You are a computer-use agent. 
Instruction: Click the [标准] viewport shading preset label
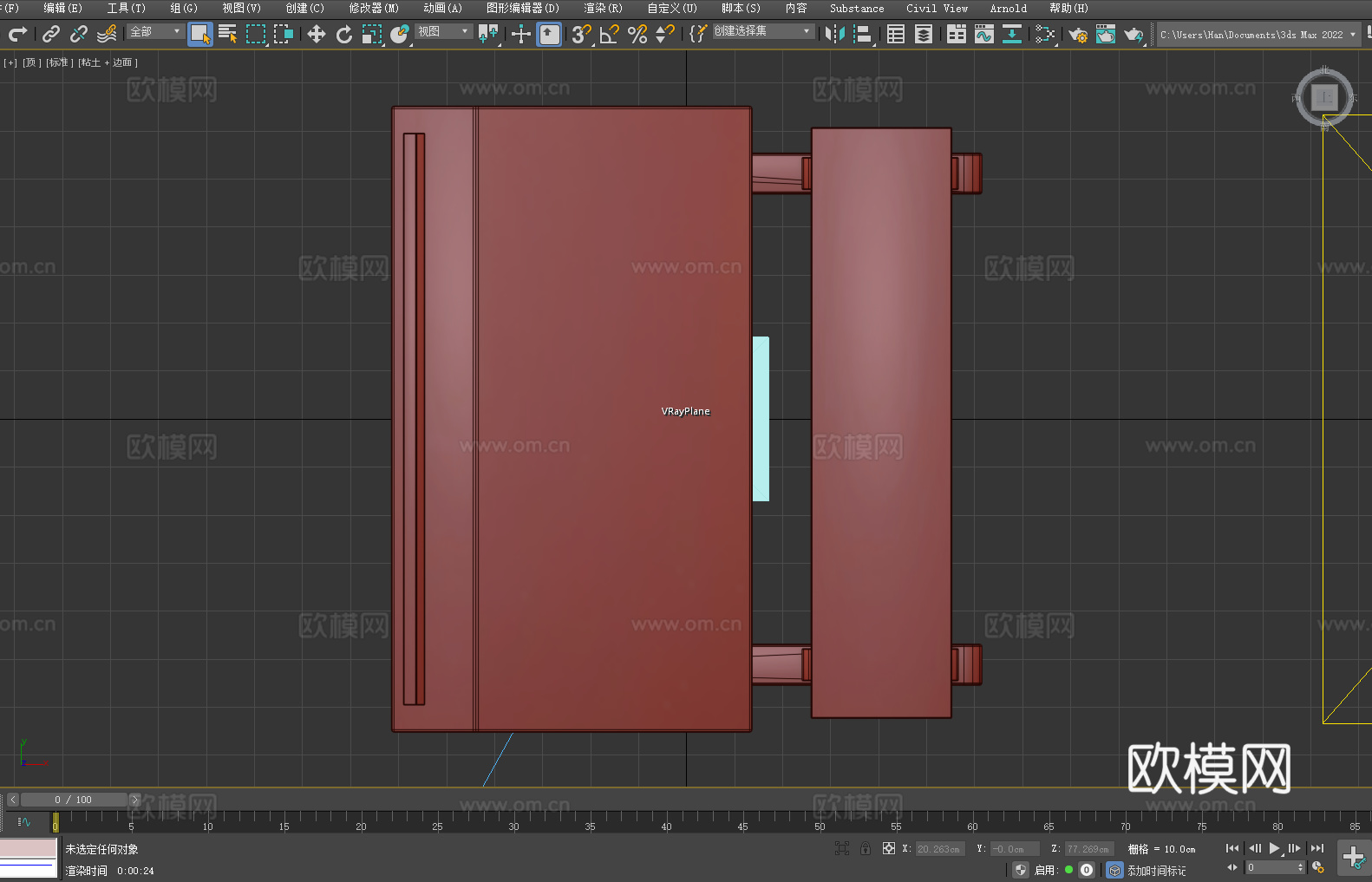(x=60, y=62)
